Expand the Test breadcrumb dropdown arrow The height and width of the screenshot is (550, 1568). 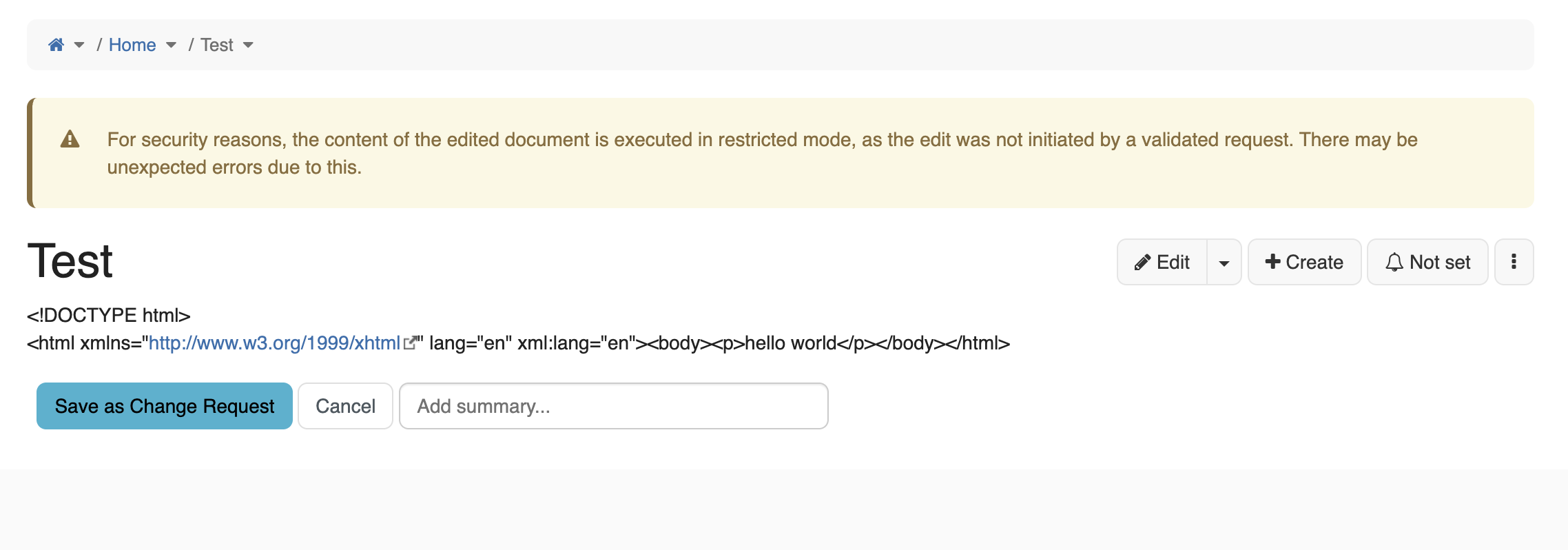[x=249, y=45]
